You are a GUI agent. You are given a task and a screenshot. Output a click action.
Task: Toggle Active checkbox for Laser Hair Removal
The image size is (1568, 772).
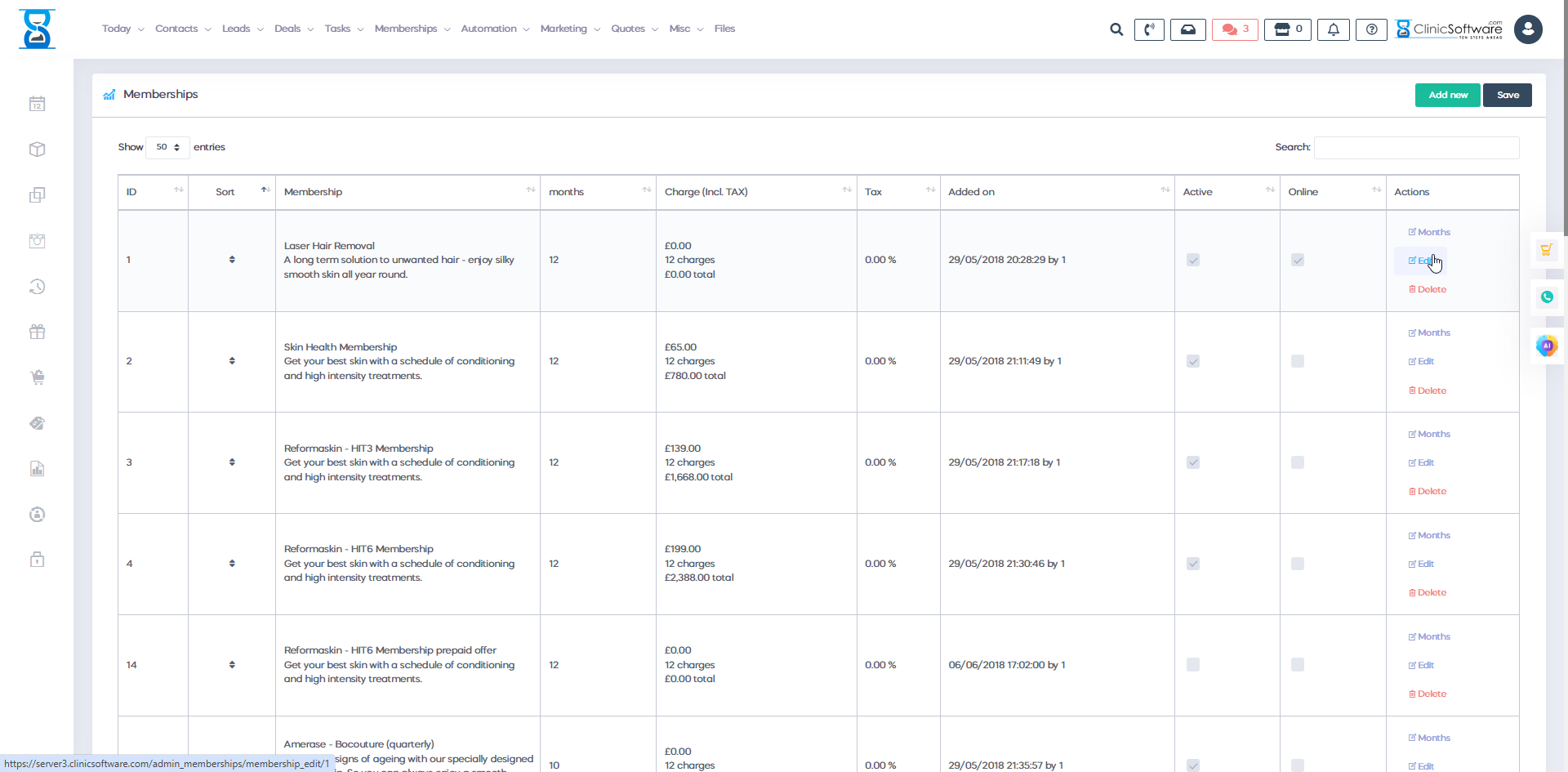(1193, 260)
